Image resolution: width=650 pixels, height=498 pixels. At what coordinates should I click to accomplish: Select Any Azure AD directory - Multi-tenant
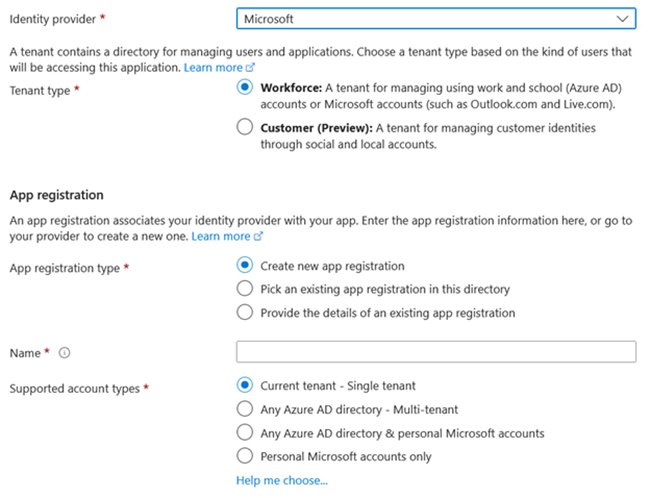tap(244, 409)
